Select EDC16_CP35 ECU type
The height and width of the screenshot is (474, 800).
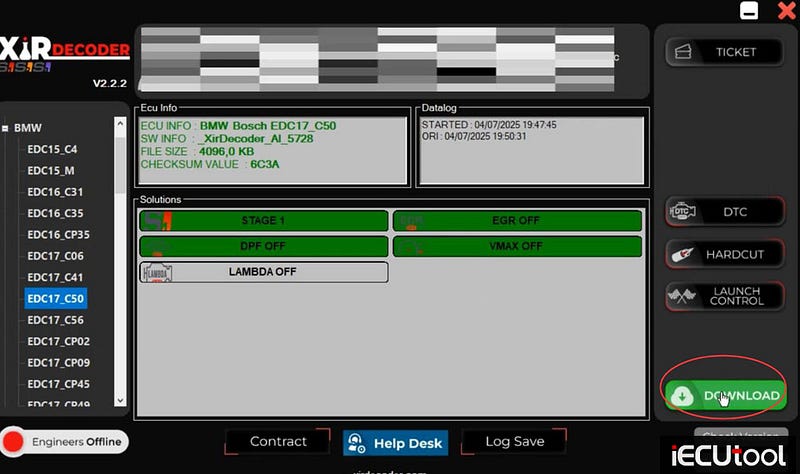(58, 235)
